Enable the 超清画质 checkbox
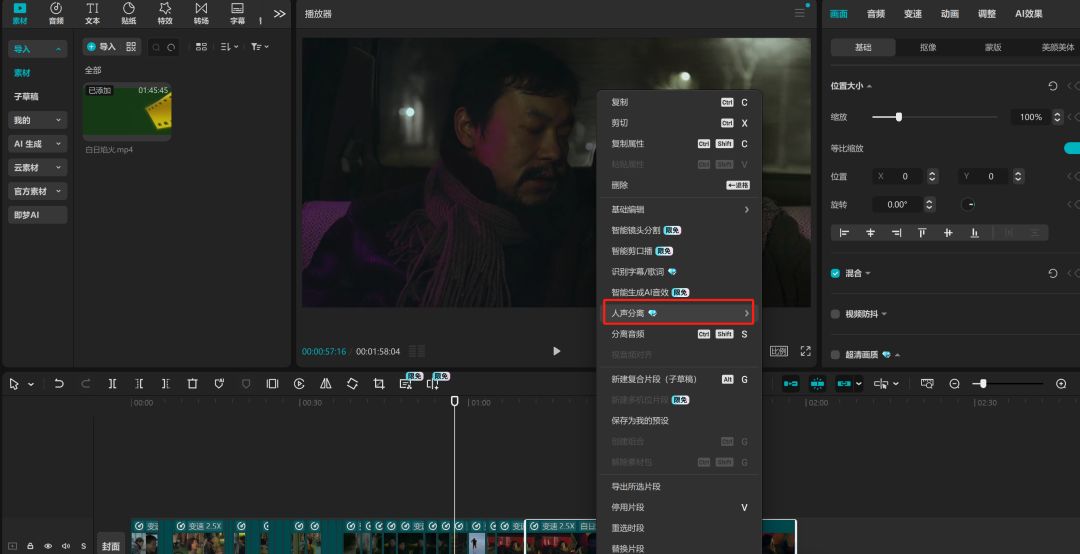Image resolution: width=1080 pixels, height=554 pixels. pos(835,355)
